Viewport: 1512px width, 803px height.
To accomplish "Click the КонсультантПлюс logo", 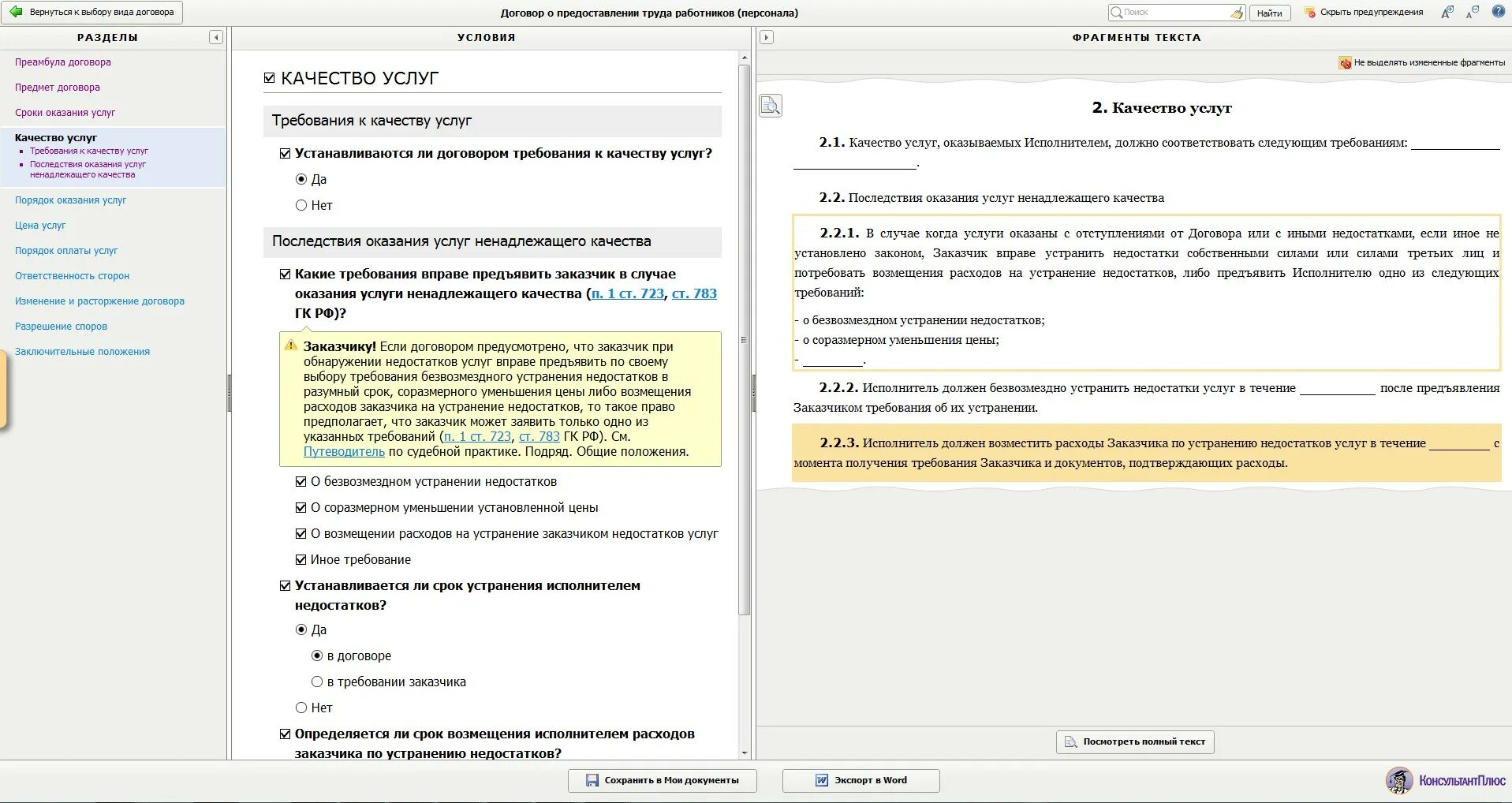I will click(1446, 780).
